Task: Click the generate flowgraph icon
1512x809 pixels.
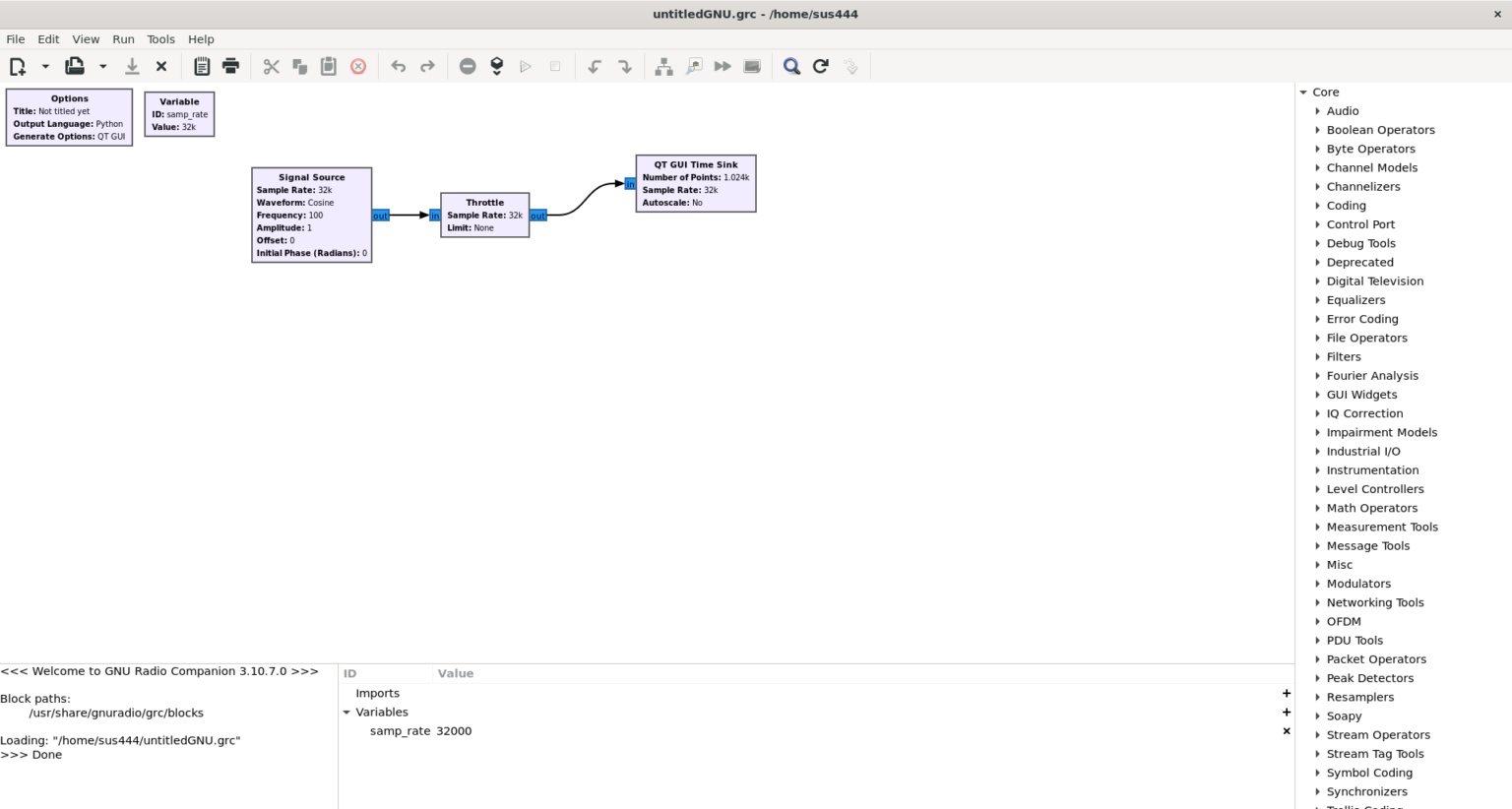Action: [x=497, y=67]
